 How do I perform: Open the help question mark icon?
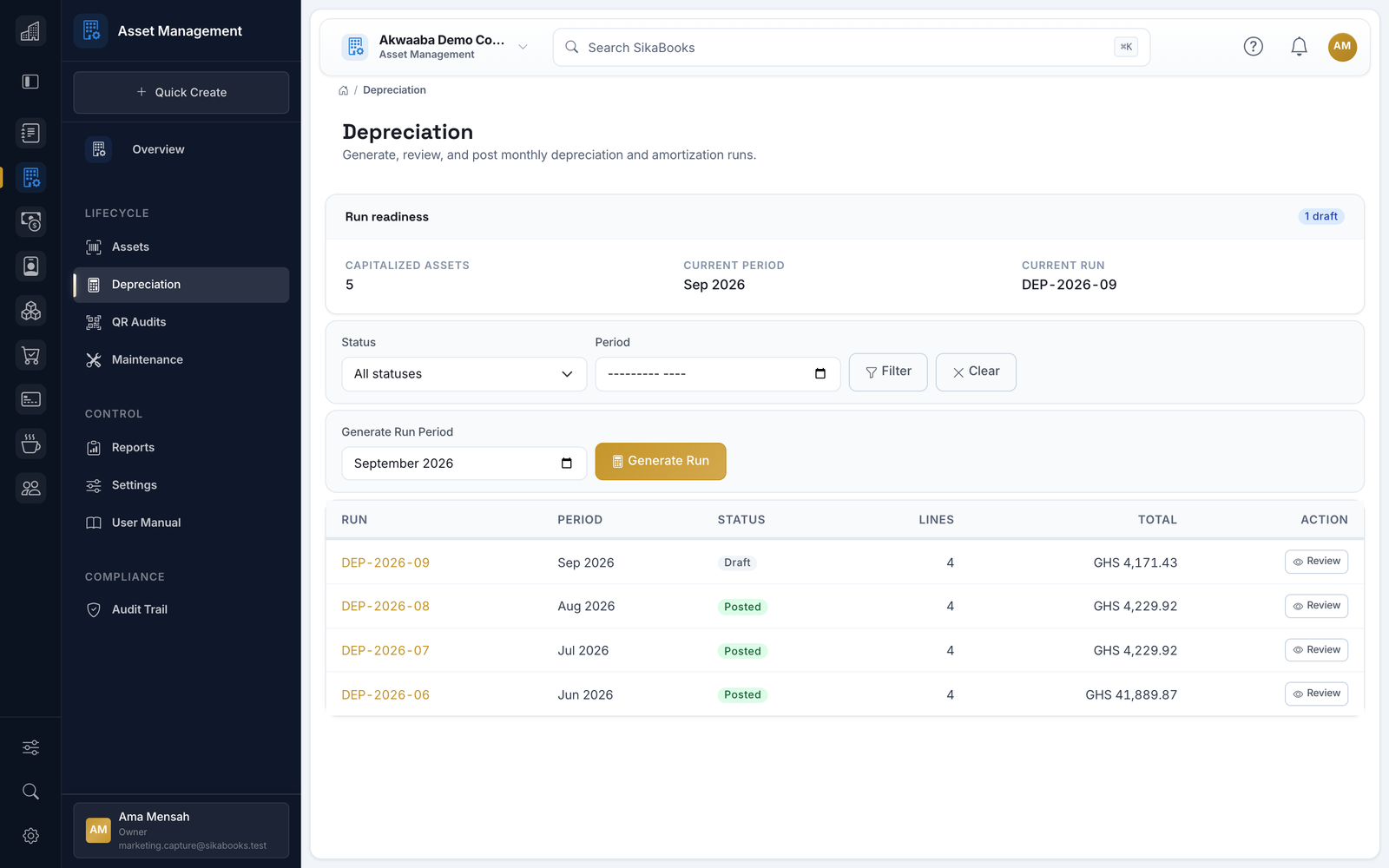point(1253,47)
